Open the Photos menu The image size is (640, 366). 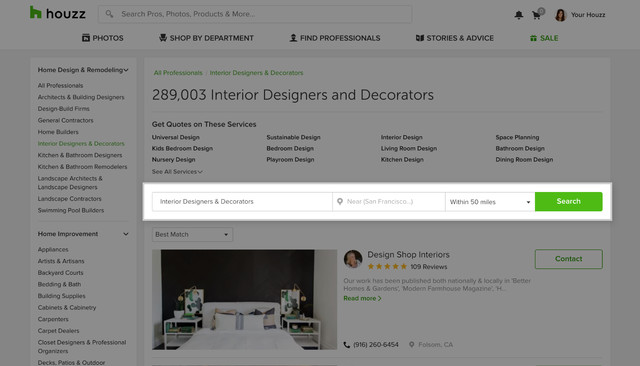pos(102,38)
